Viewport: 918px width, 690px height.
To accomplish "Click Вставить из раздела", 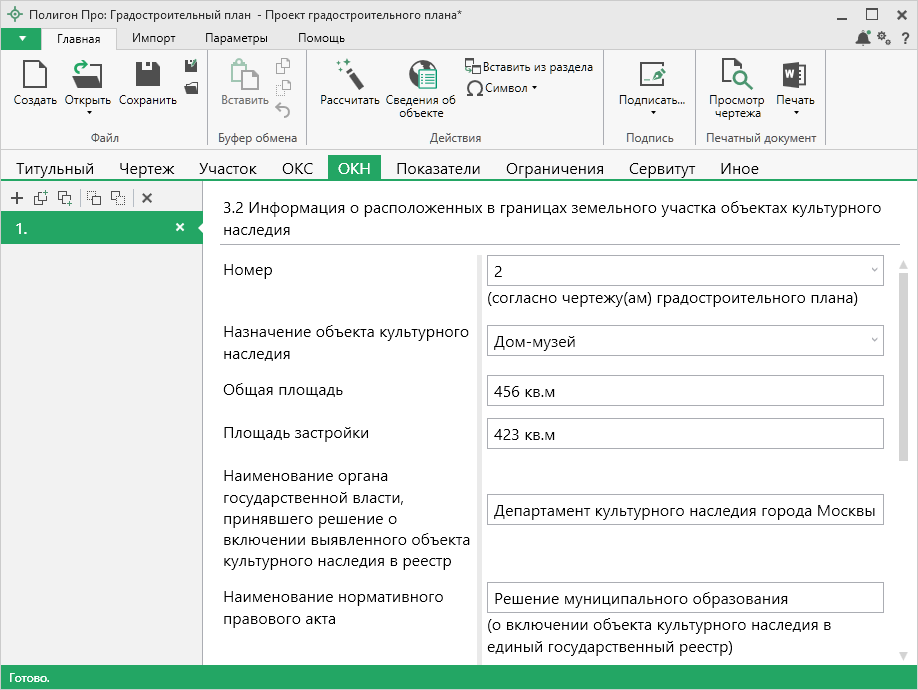I will 528,67.
